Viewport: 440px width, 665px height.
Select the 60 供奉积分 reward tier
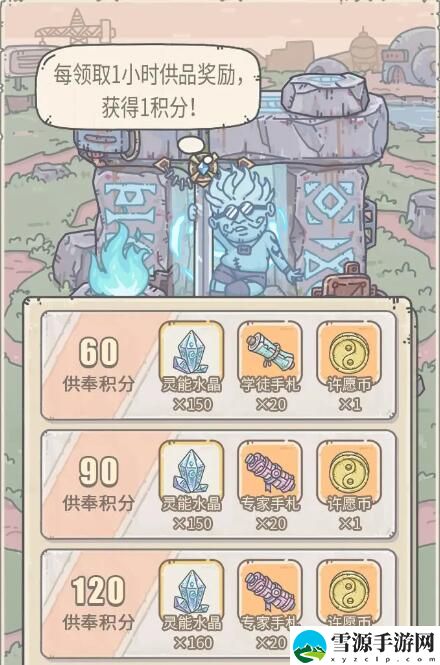coord(219,366)
